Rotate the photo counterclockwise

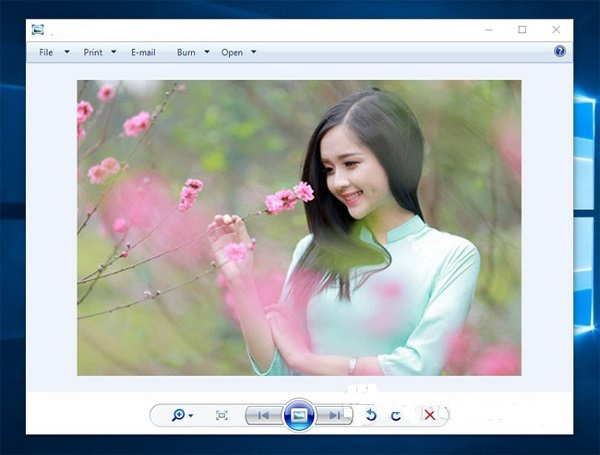(x=371, y=415)
